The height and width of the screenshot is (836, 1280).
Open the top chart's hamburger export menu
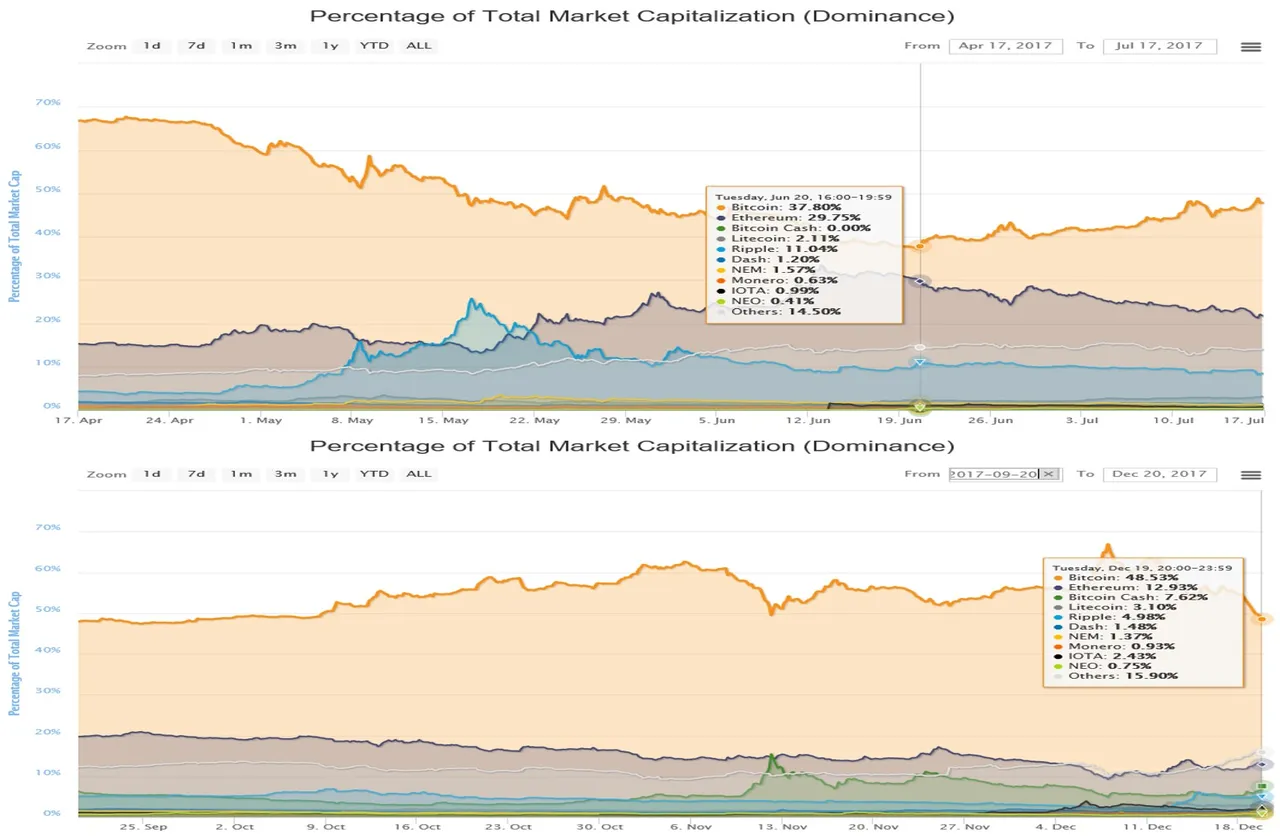(x=1250, y=46)
